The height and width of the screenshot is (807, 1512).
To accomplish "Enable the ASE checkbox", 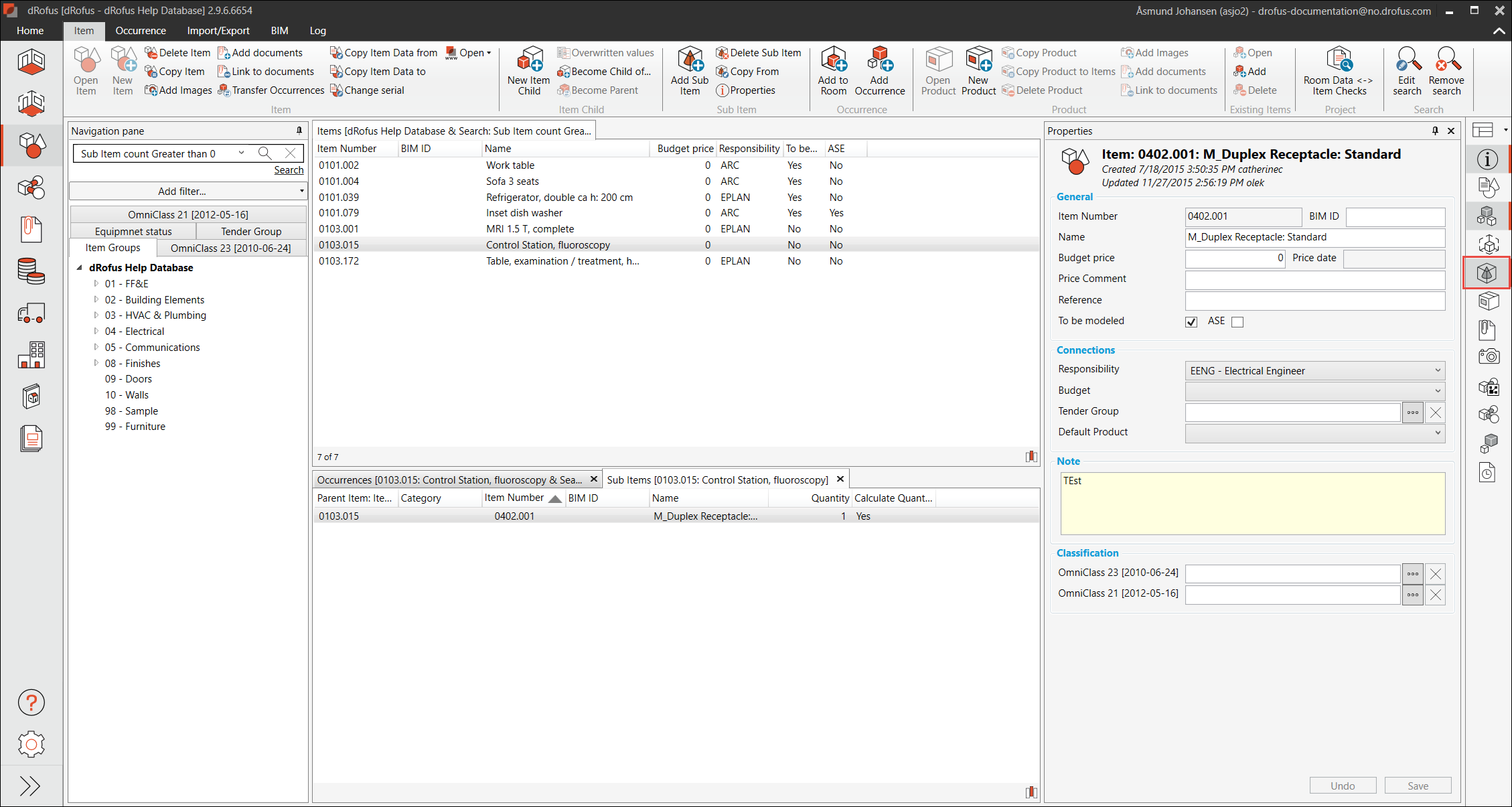I will [x=1237, y=322].
